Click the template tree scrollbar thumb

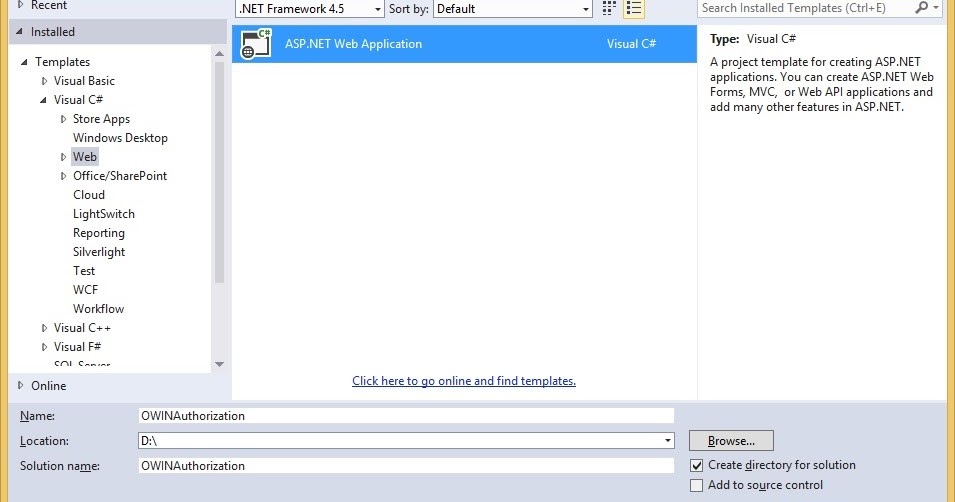click(219, 172)
